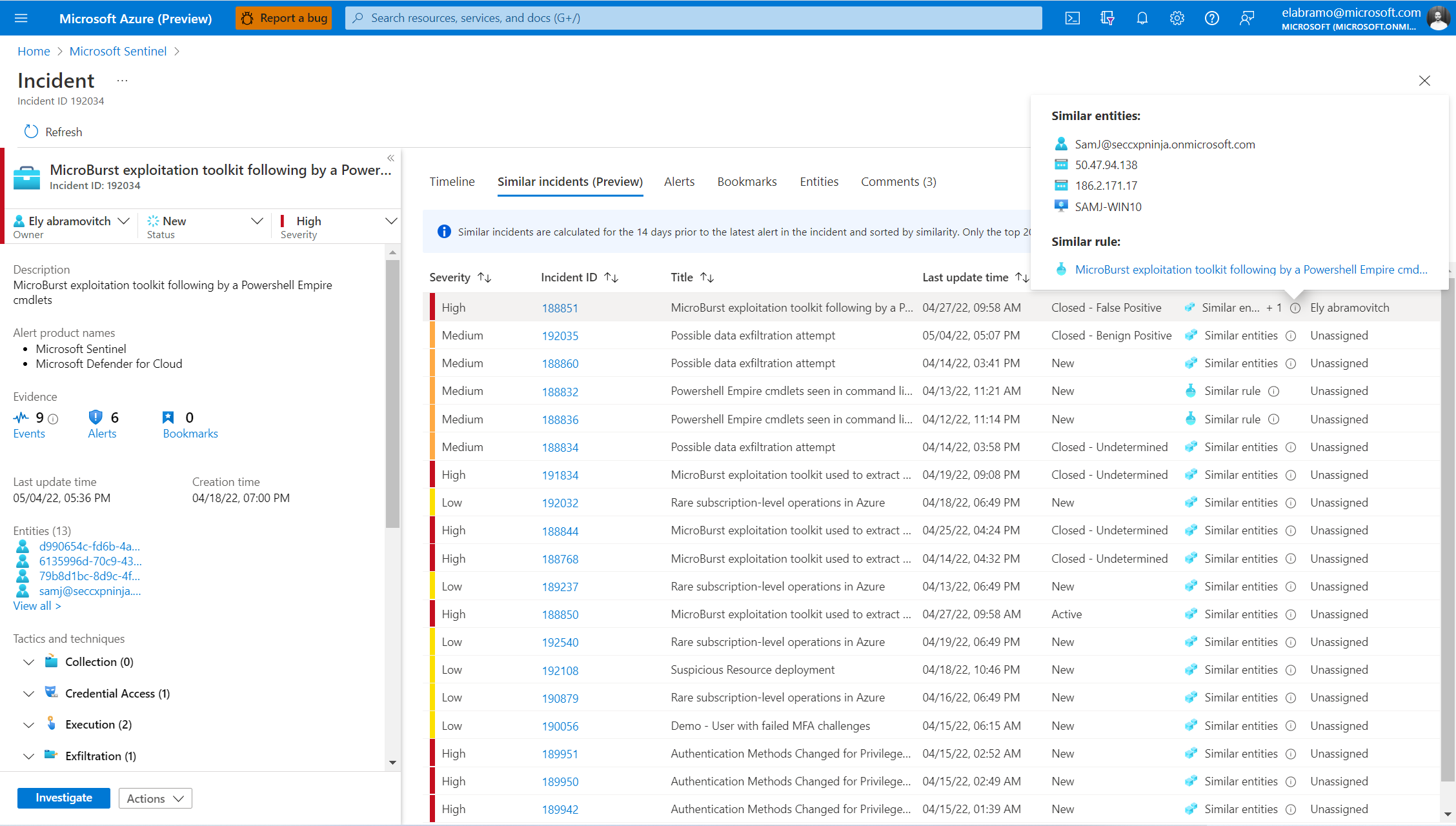Open incident 188851 link

[560, 308]
